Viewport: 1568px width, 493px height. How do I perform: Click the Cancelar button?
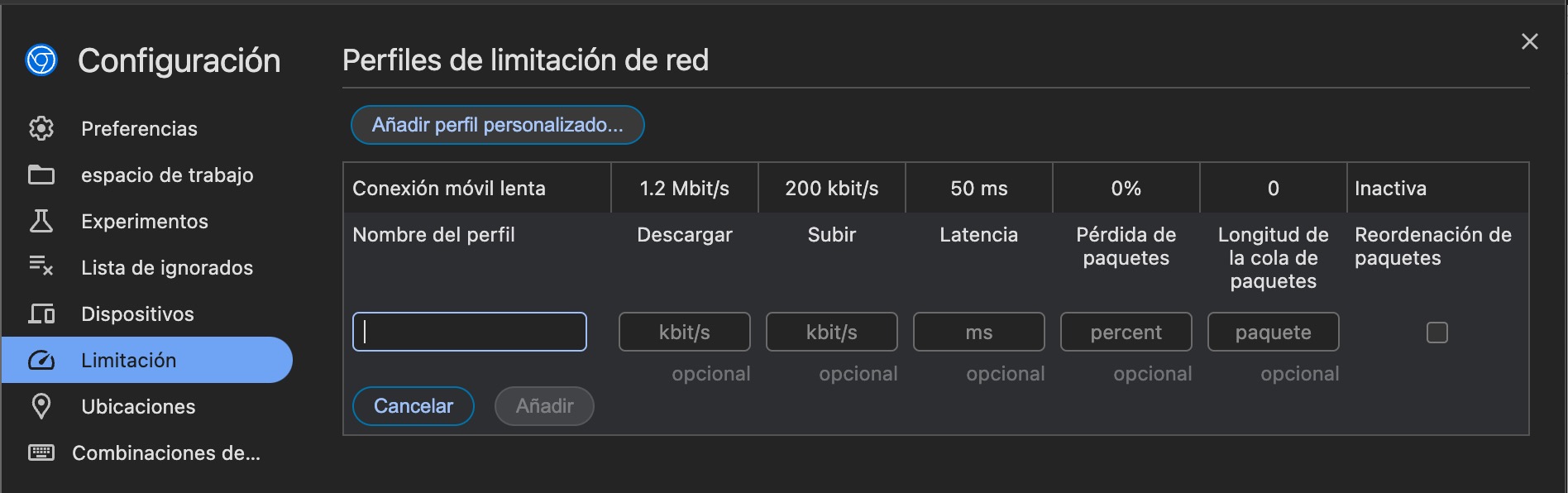(x=414, y=406)
